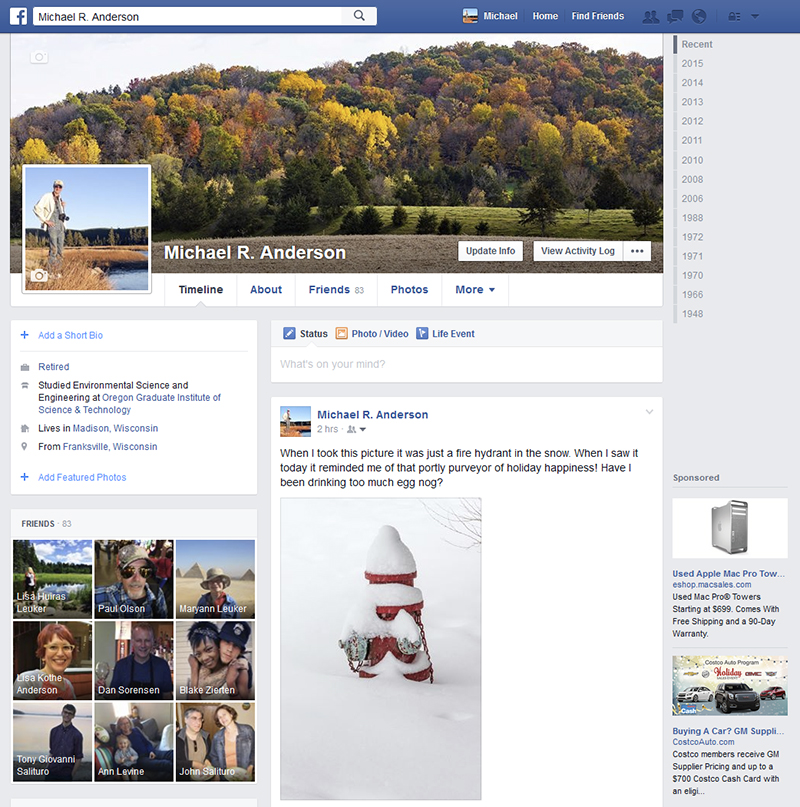
Task: Open View Activity Log
Action: tap(577, 251)
